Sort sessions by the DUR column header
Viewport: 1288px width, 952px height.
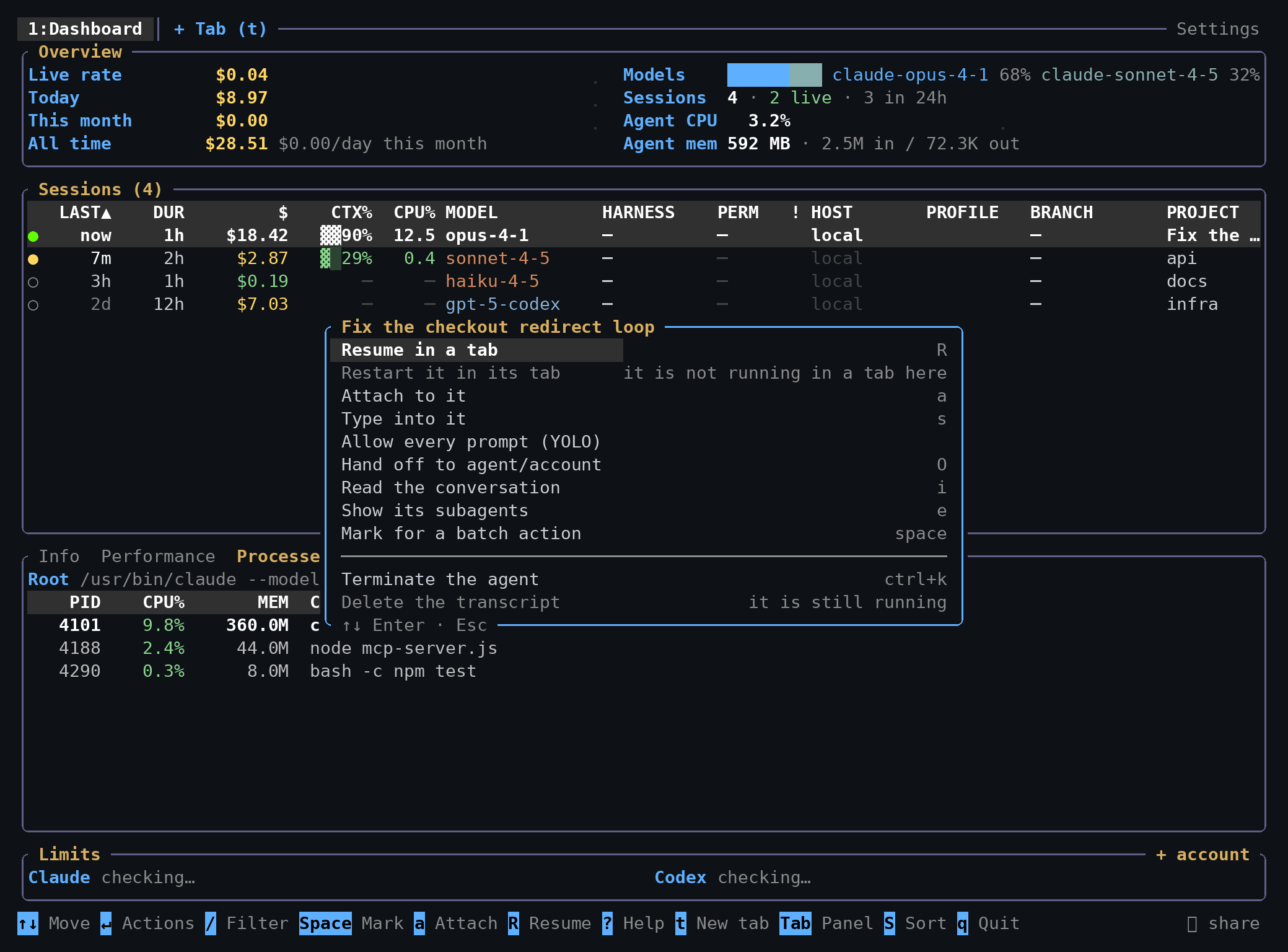(x=169, y=213)
